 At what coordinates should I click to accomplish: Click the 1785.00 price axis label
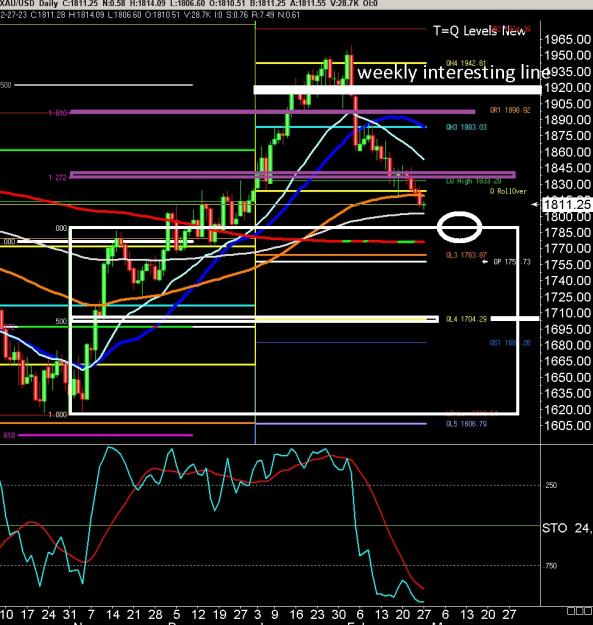click(567, 233)
